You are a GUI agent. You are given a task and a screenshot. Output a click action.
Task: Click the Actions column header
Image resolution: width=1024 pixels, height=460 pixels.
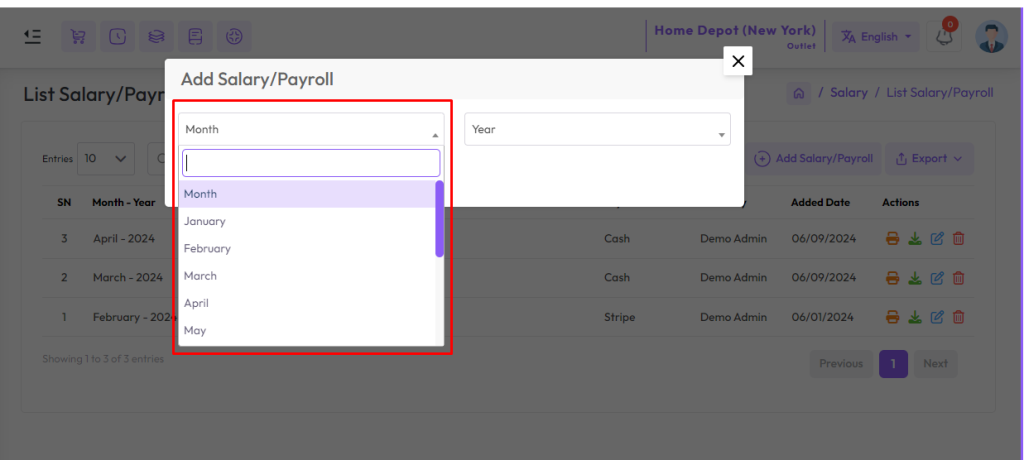click(901, 203)
